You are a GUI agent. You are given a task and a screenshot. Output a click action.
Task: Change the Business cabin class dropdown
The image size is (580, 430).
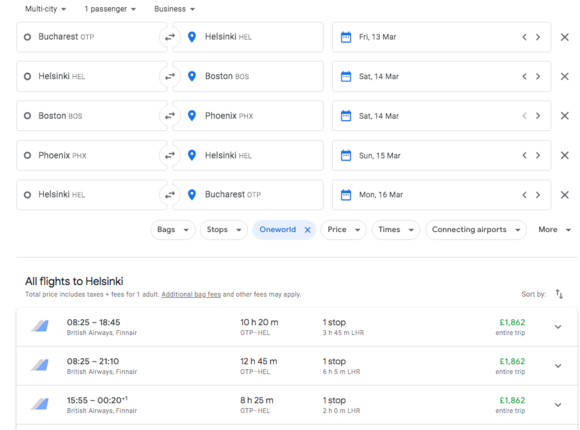point(174,9)
